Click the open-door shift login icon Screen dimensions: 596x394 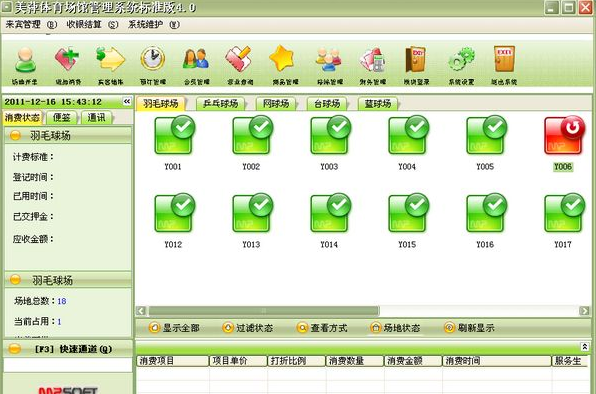click(x=415, y=59)
